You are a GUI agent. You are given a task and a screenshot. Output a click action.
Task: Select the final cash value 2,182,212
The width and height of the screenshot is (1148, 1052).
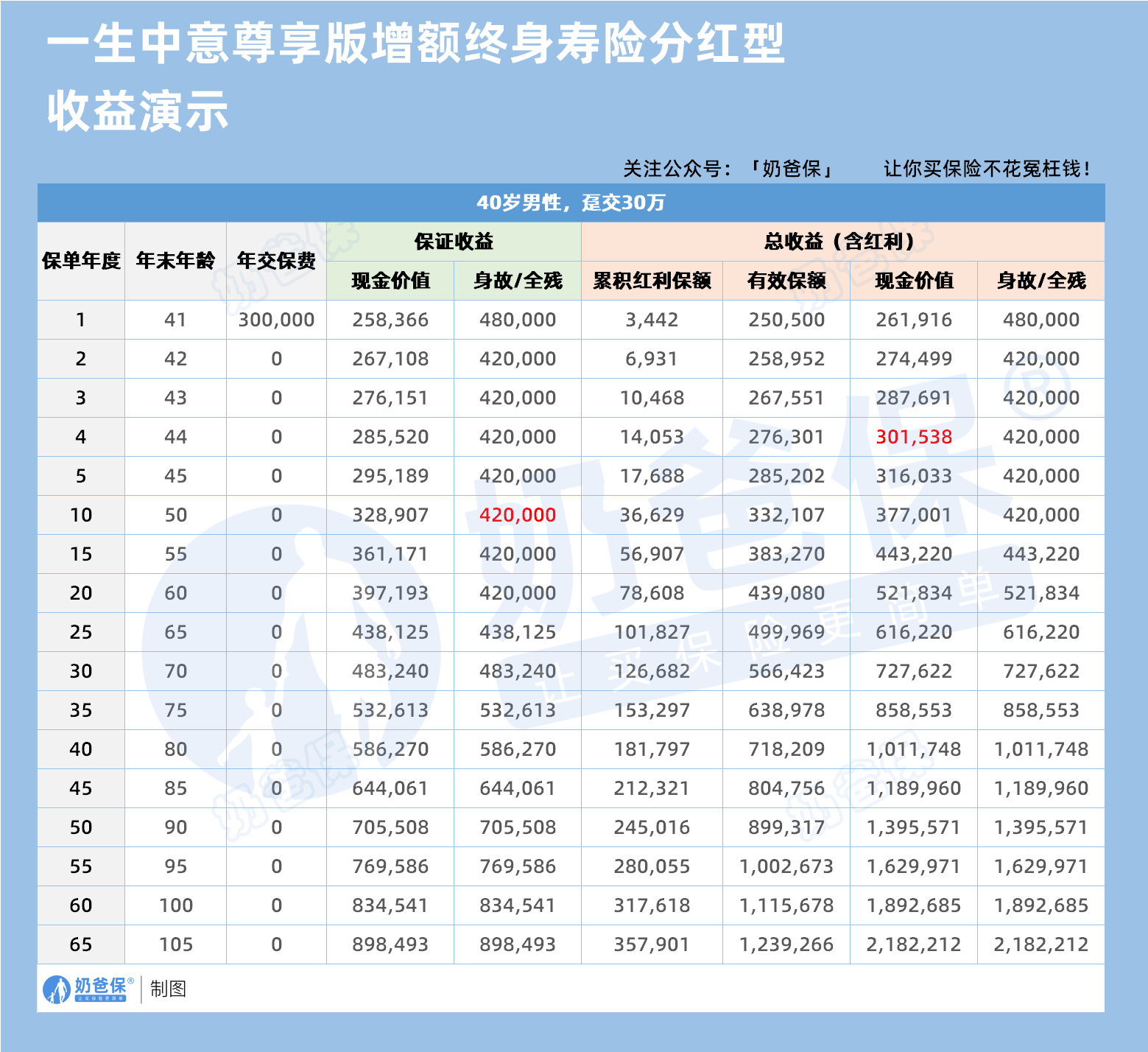point(913,944)
